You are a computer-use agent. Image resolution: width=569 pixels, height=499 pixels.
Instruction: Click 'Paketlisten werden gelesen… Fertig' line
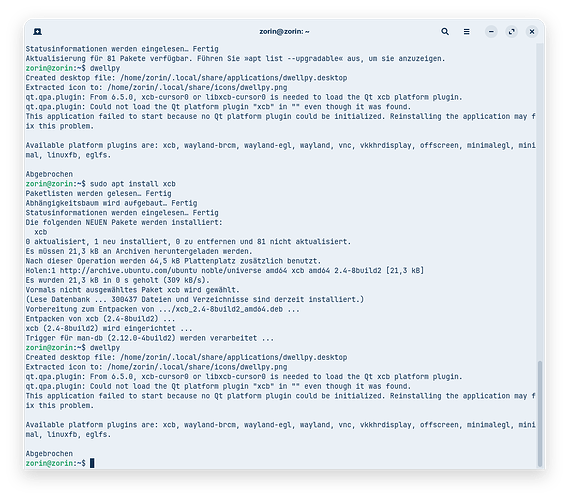click(x=98, y=193)
